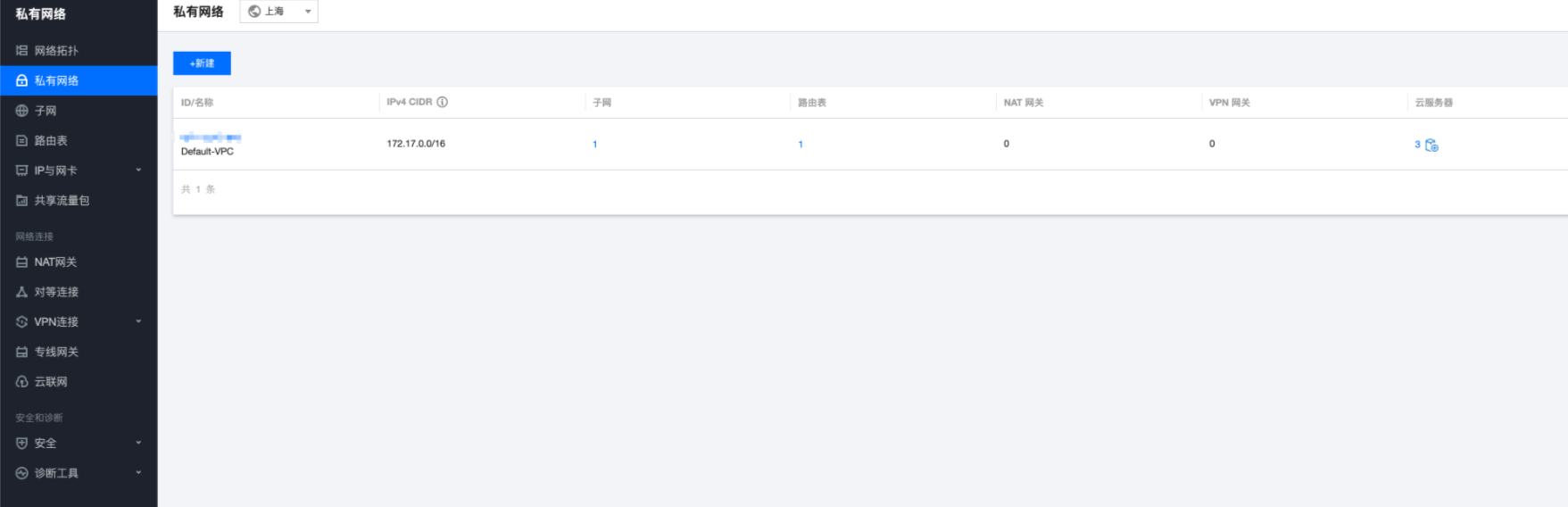Click the +新建 button
Screen dimensions: 1568x507
[202, 63]
